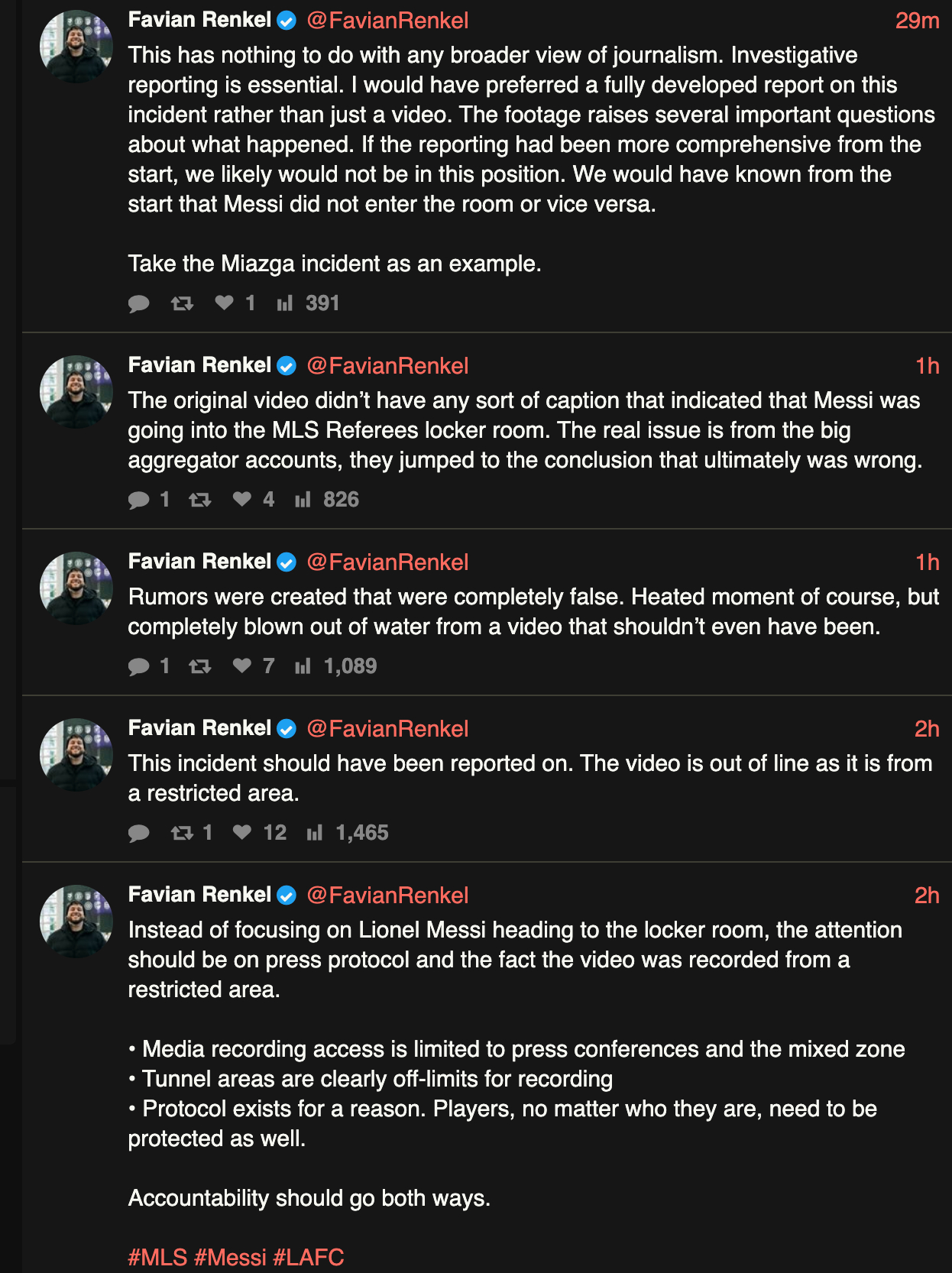The image size is (952, 1273).
Task: Like the aggregator accounts tweet
Action: (x=242, y=500)
